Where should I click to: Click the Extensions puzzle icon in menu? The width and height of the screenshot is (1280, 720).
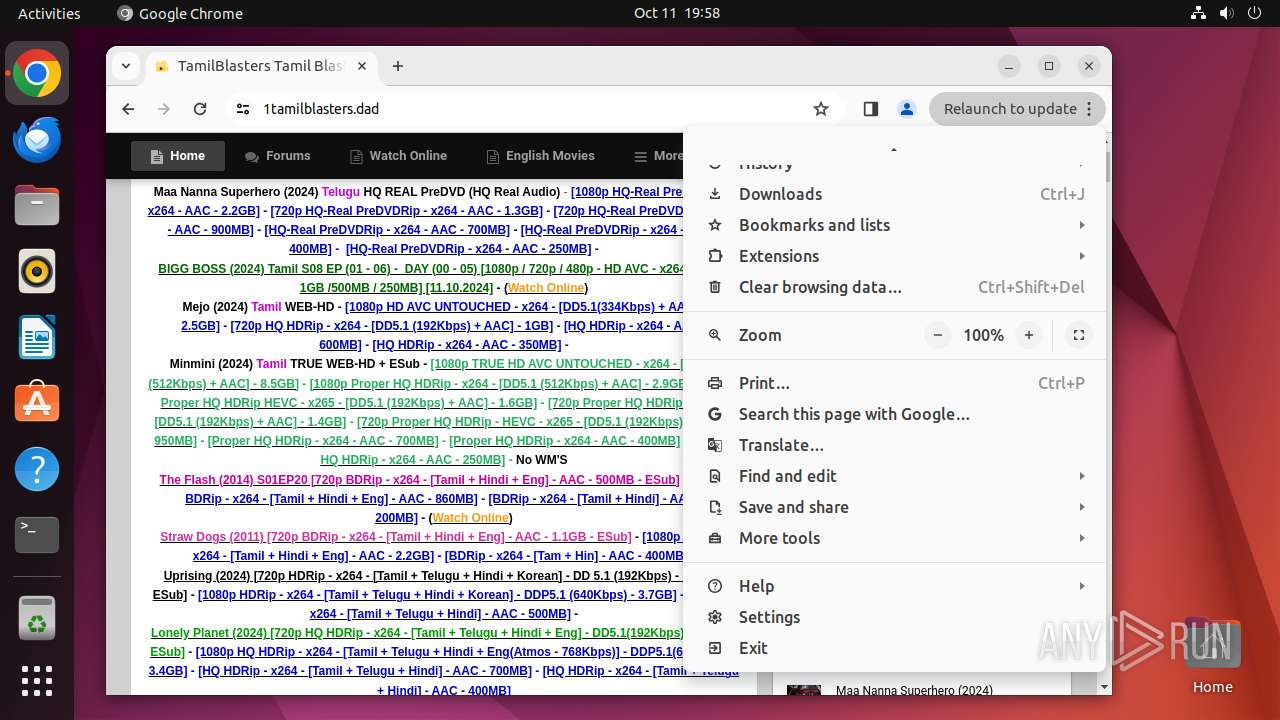pos(715,256)
